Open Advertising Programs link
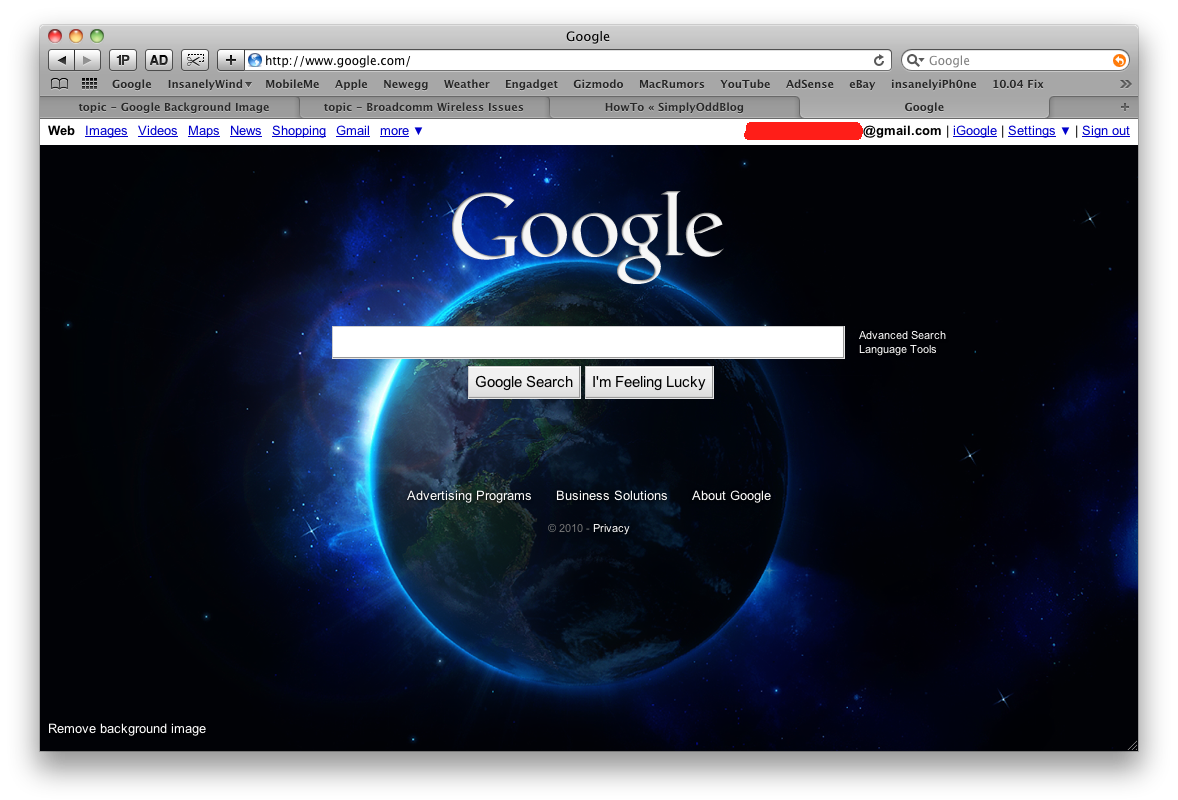The height and width of the screenshot is (800, 1178). pyautogui.click(x=469, y=496)
